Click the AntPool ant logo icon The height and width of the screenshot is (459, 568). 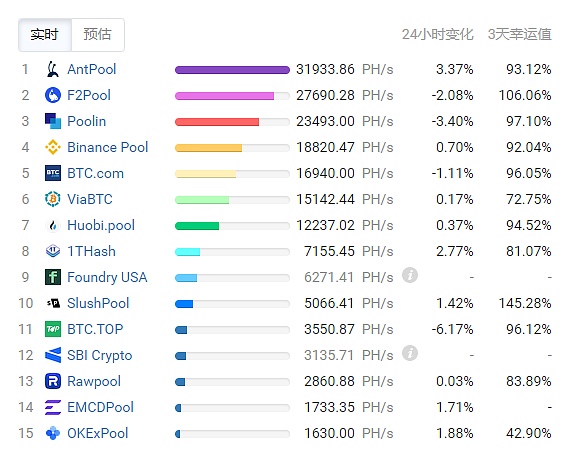(x=53, y=69)
